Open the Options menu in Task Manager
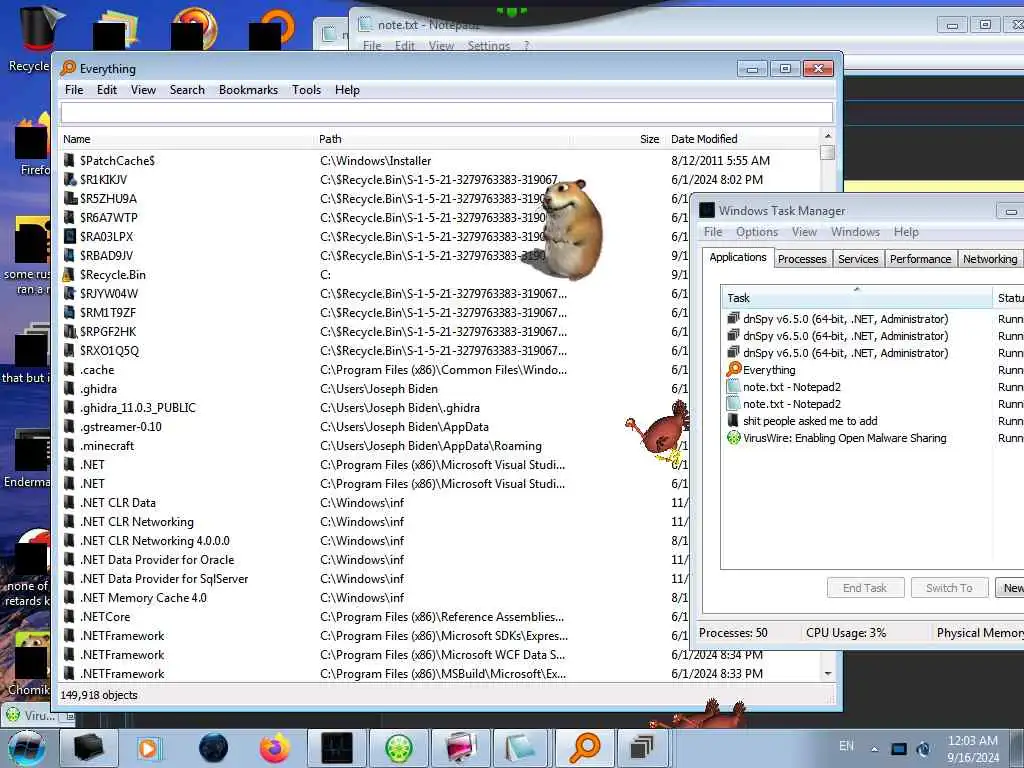The height and width of the screenshot is (768, 1024). click(757, 232)
